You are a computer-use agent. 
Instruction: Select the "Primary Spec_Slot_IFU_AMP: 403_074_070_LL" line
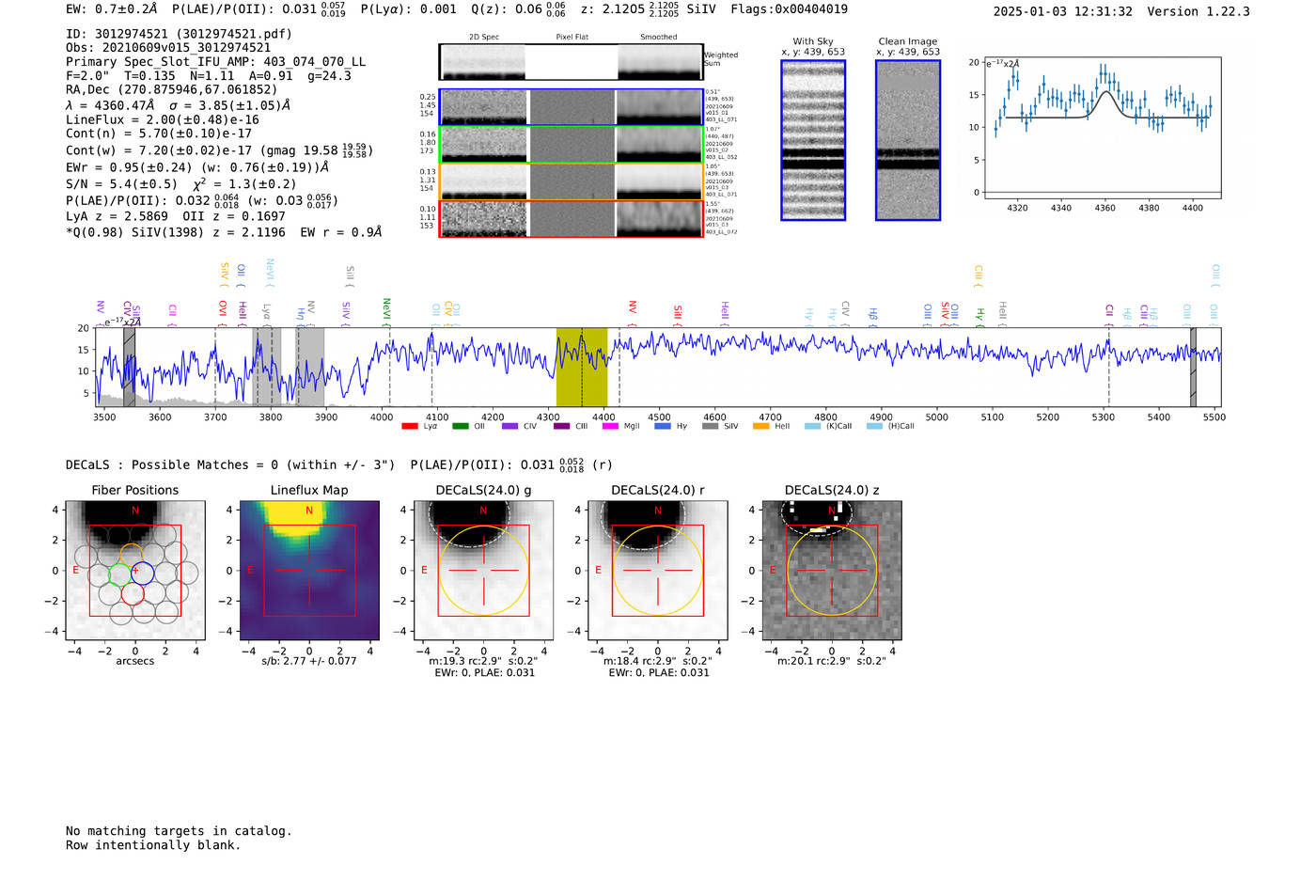216,62
